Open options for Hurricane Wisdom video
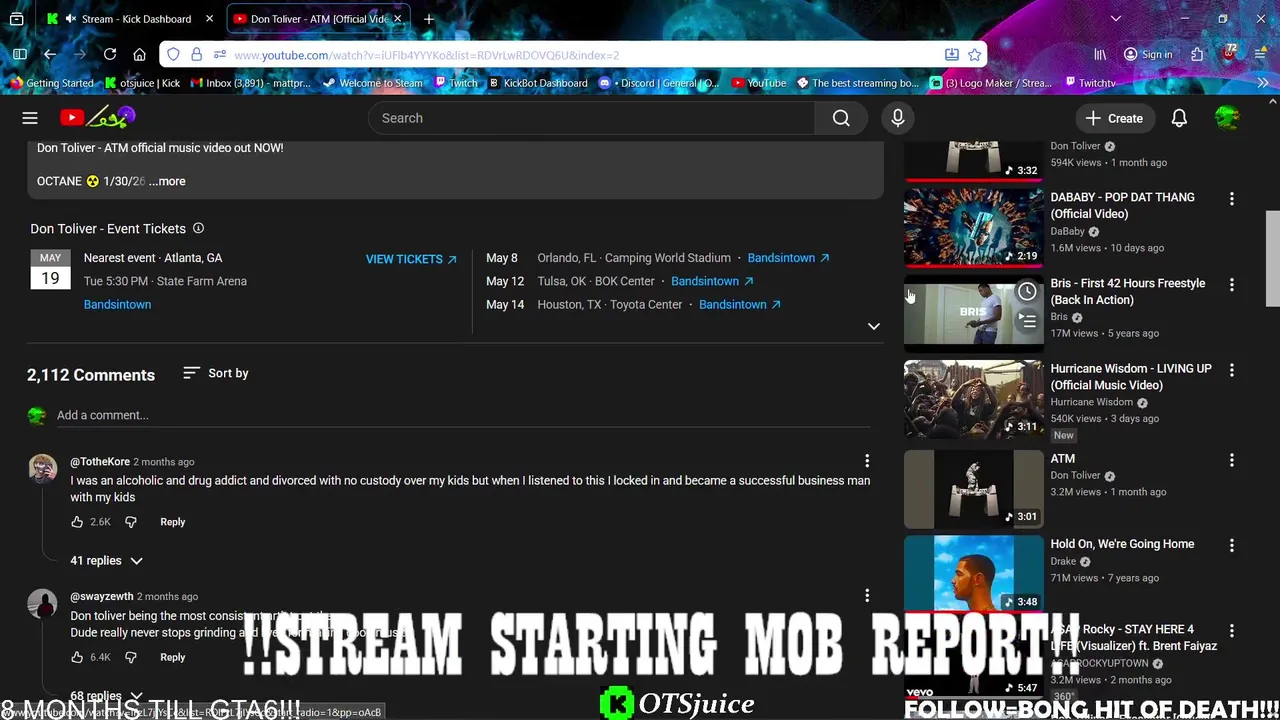This screenshot has height=720, width=1280. pos(1231,370)
